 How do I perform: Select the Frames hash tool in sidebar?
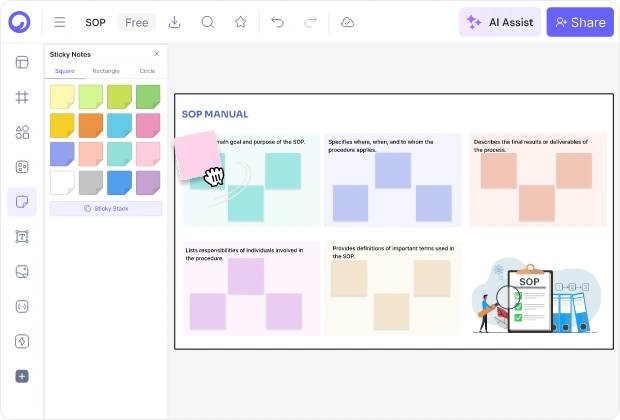pos(22,97)
